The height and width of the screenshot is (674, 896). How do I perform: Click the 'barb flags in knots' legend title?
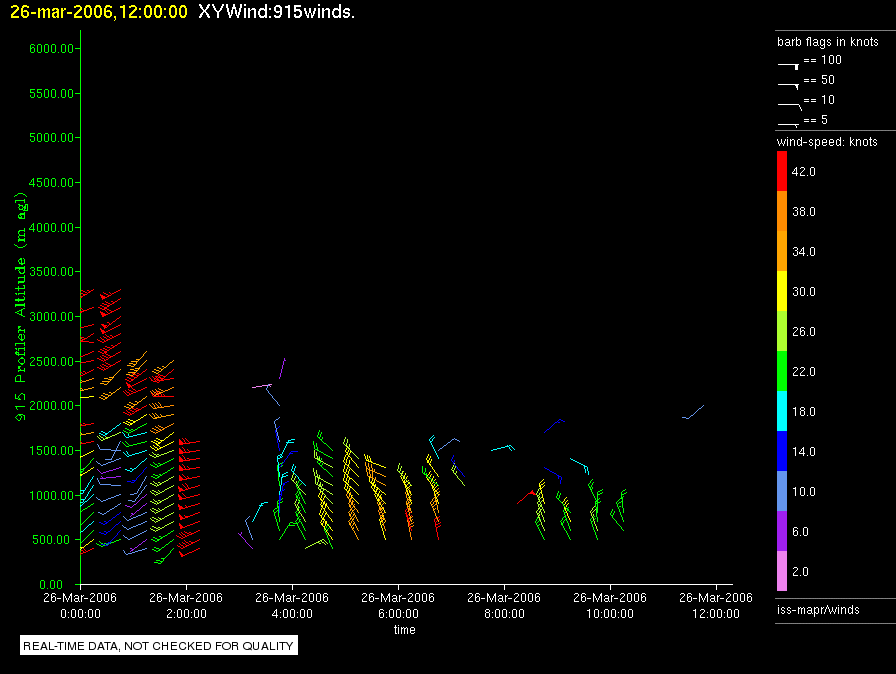coord(827,42)
